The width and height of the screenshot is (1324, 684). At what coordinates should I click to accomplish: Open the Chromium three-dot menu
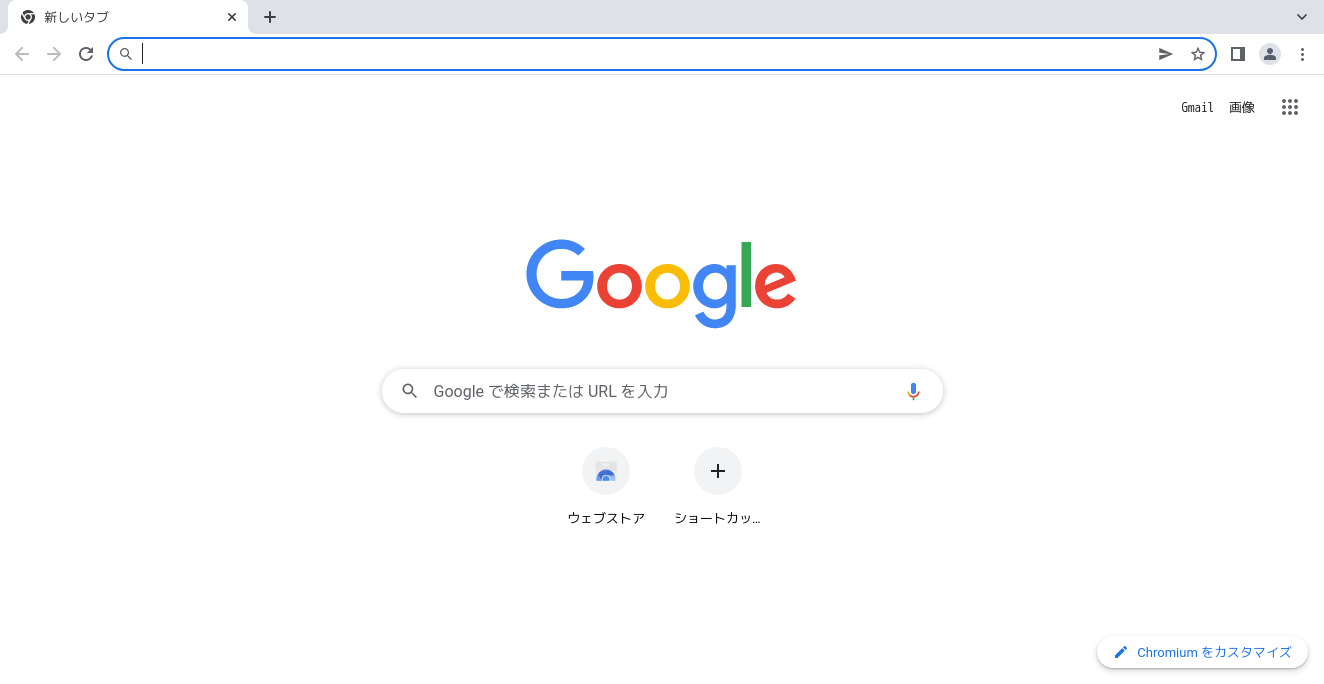coord(1302,54)
